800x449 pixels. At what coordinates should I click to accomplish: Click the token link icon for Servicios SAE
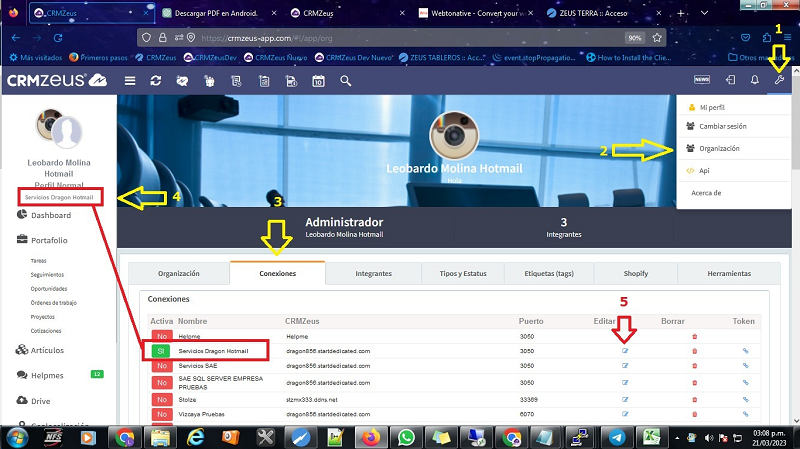745,366
